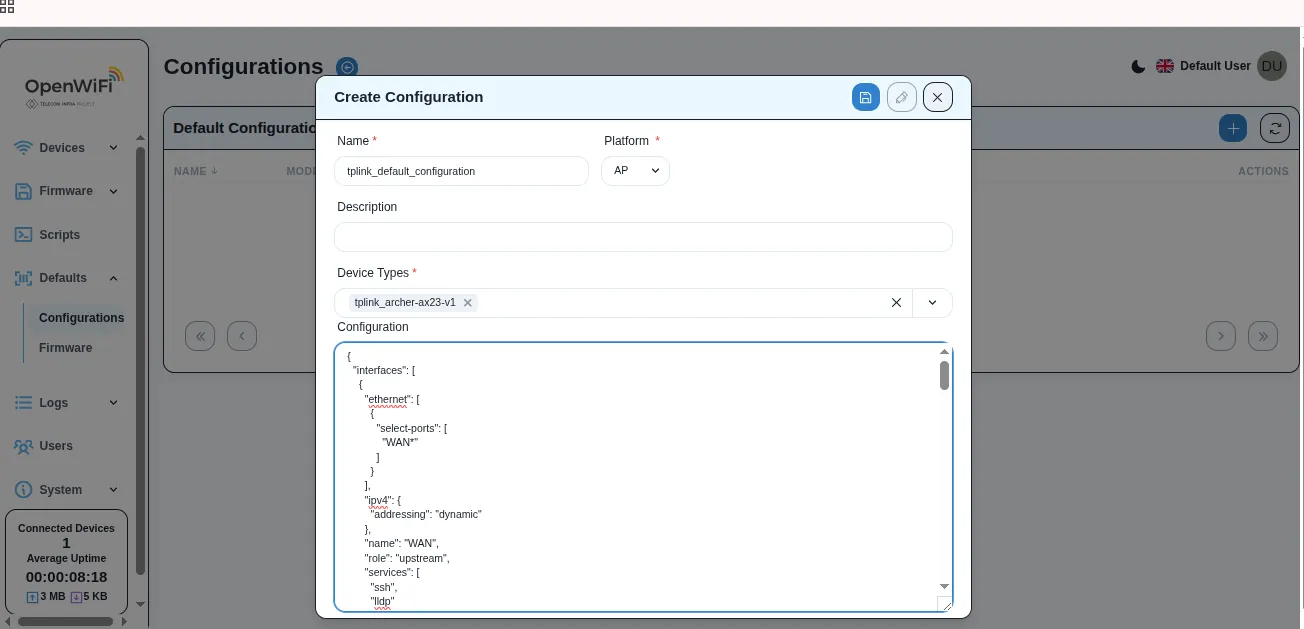Open the language selector via the British flag
Image resolution: width=1304 pixels, height=629 pixels.
[1165, 66]
